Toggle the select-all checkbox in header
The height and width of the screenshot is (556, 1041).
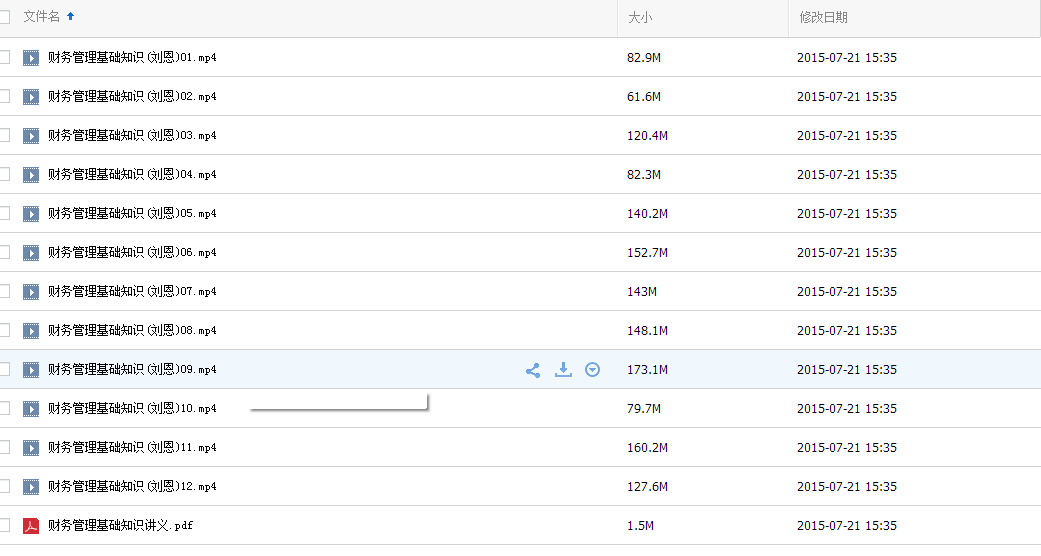coord(4,17)
